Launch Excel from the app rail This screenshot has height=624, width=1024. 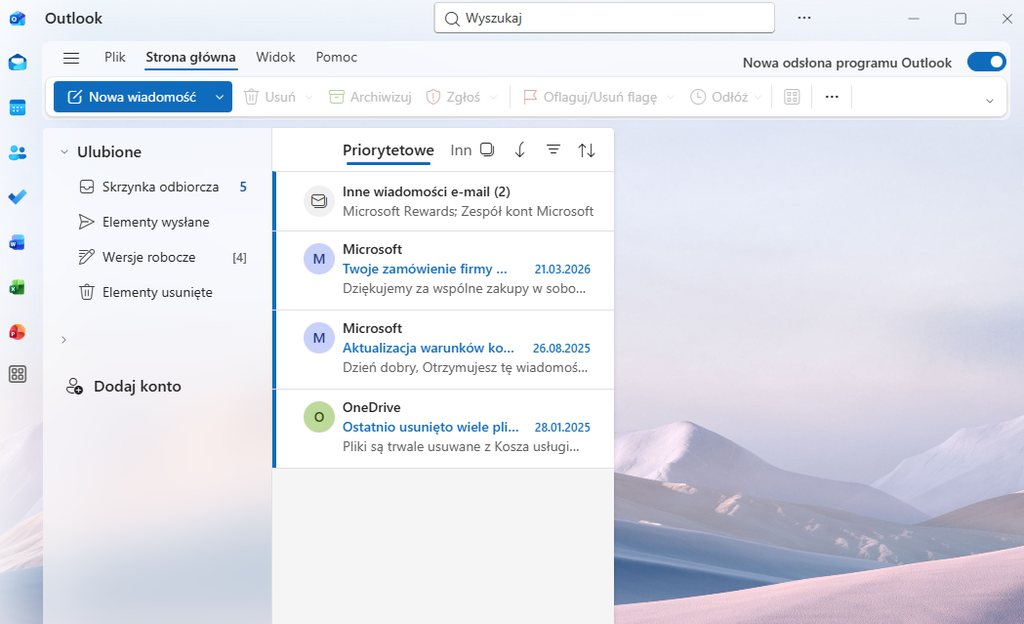click(18, 287)
